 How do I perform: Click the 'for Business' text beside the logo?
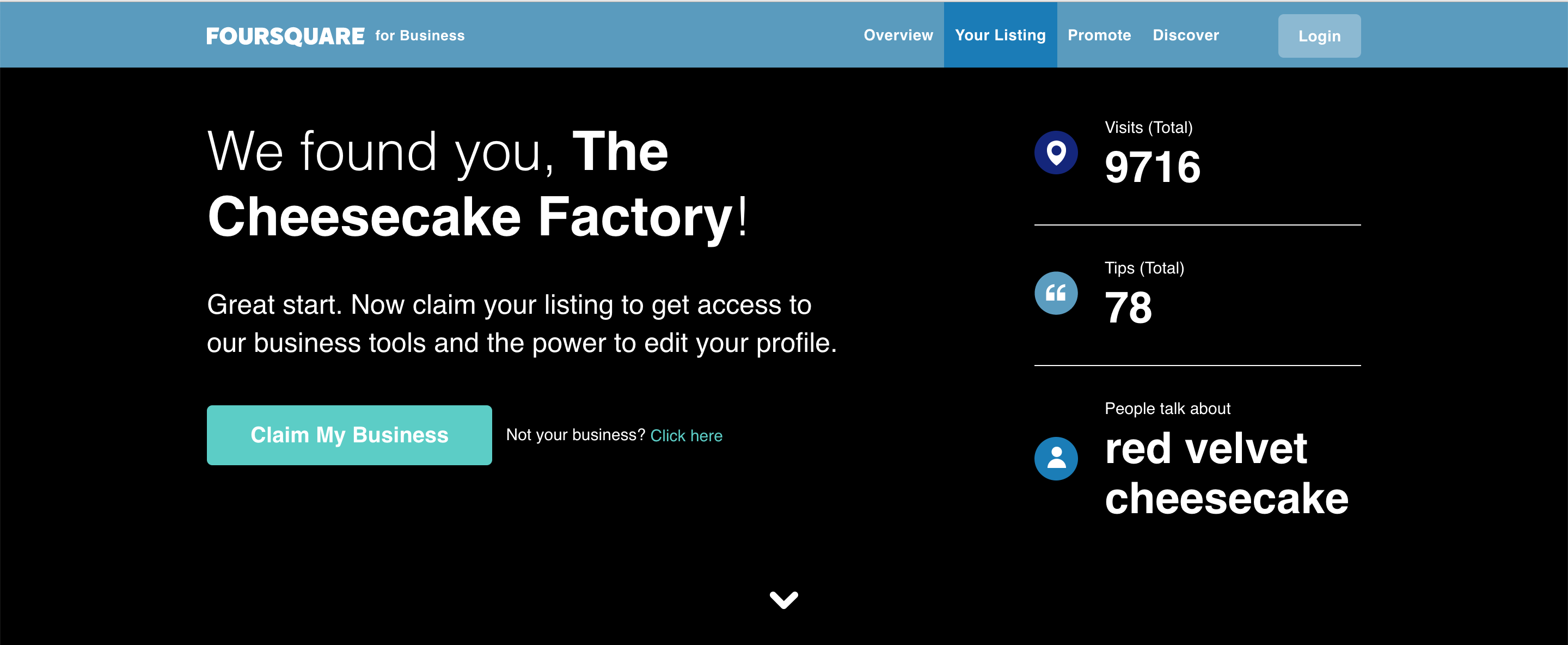(x=419, y=36)
